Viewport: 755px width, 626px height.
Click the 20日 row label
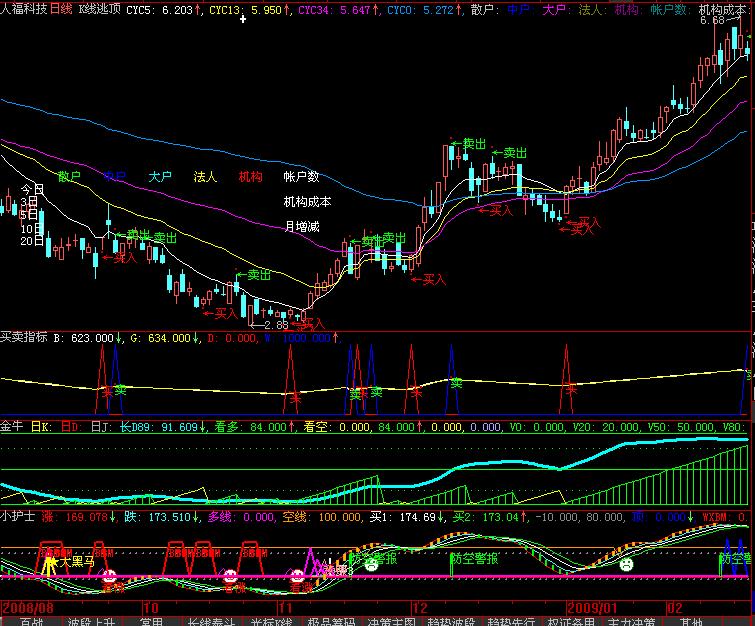(x=33, y=241)
